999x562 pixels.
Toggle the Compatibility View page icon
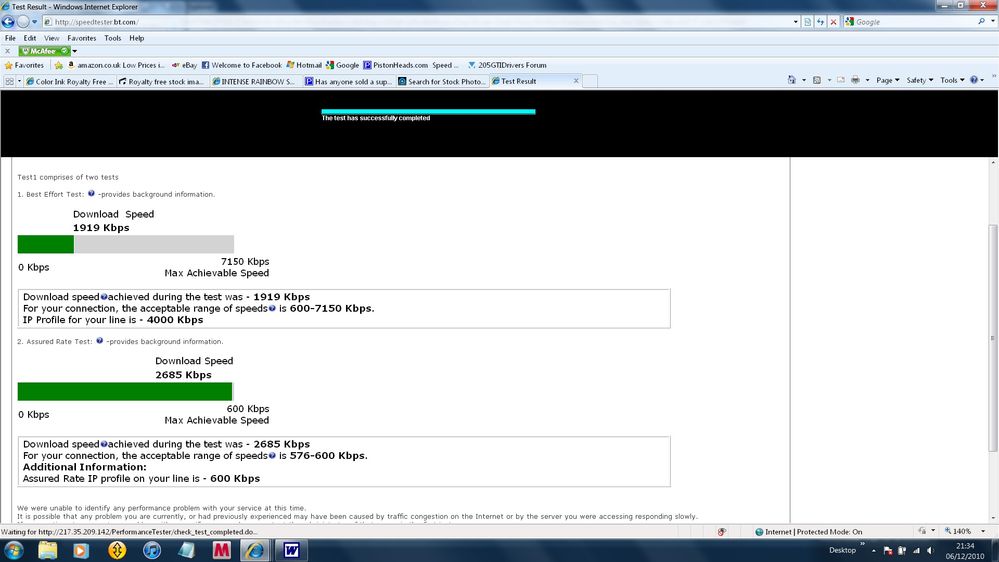point(808,22)
